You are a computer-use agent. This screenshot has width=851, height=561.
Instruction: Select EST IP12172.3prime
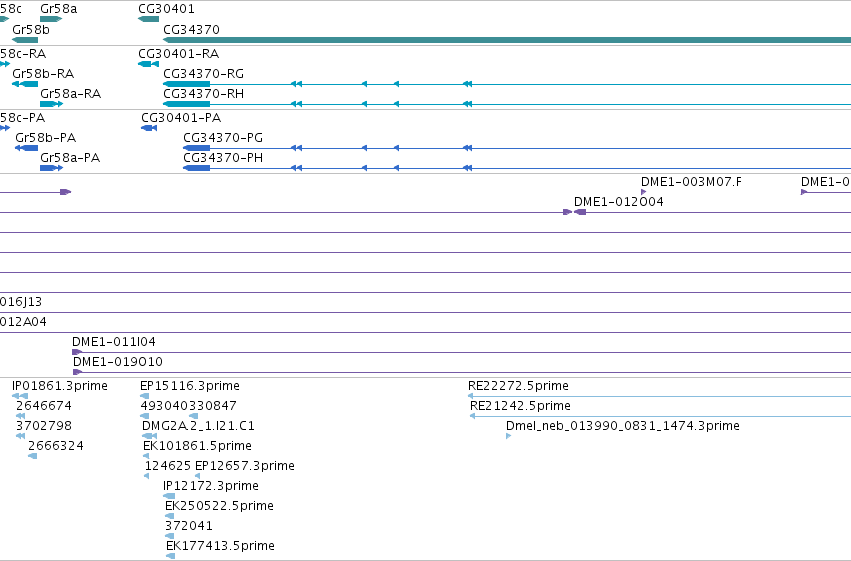(169, 496)
